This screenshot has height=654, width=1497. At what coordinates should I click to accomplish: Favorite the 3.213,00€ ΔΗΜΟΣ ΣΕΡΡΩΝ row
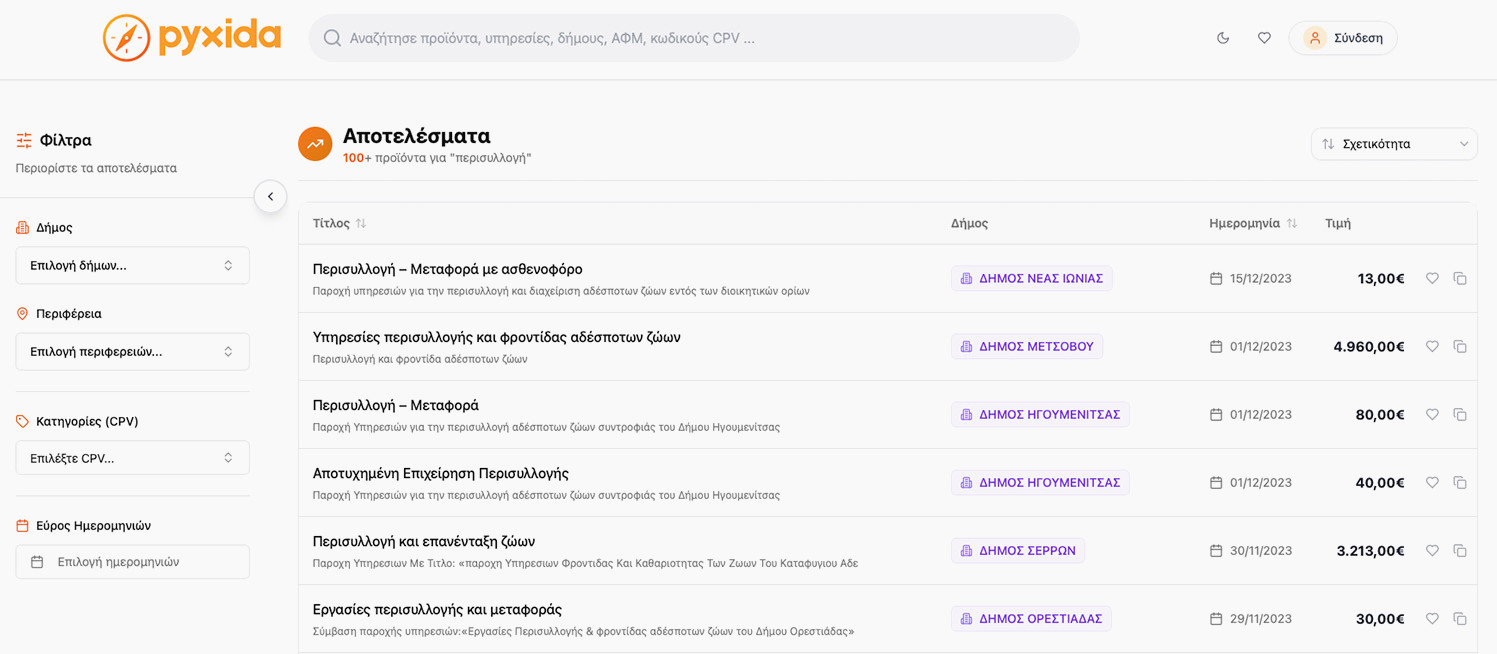[x=1432, y=551]
